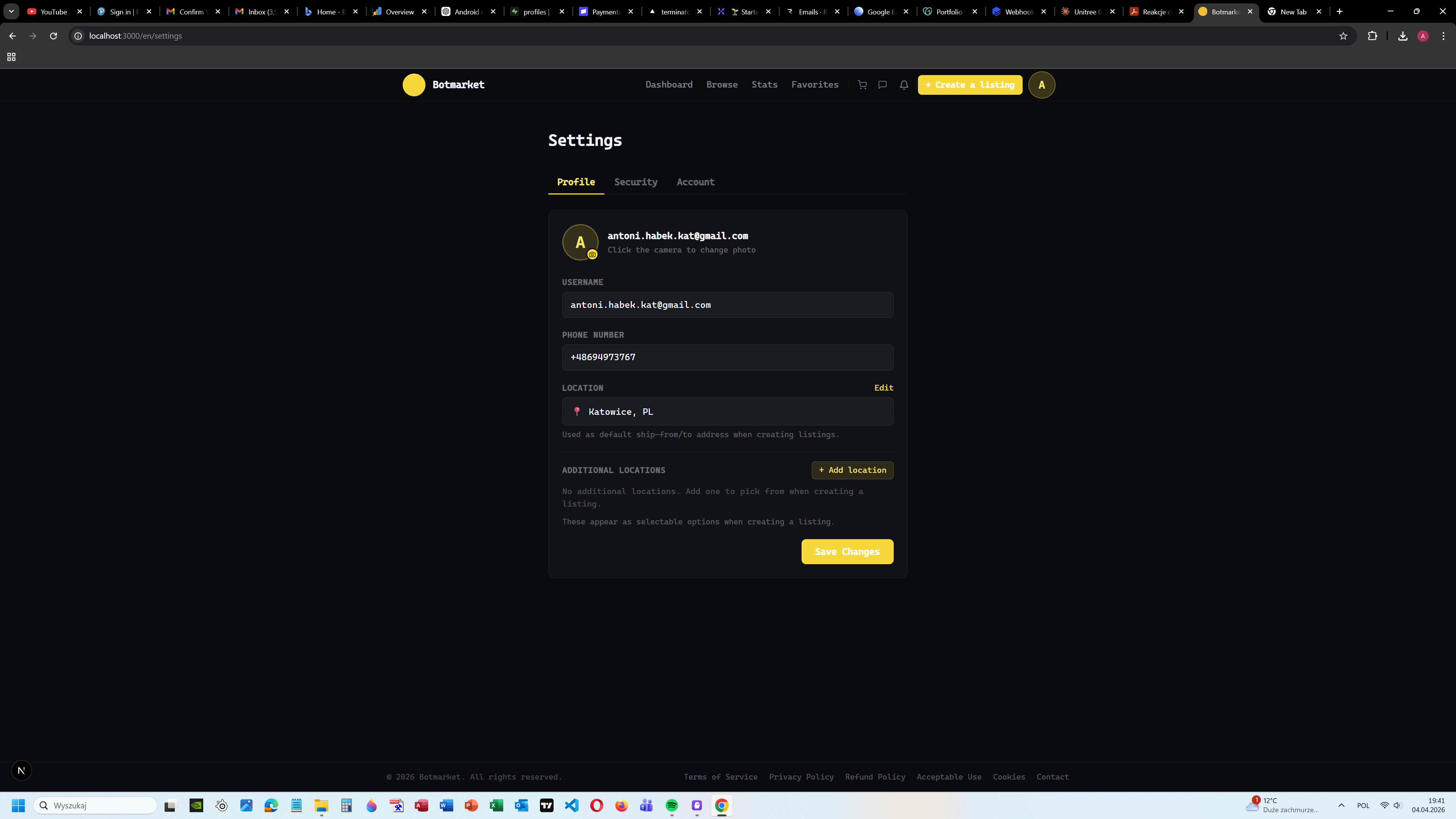Screen dimensions: 1456x819
Task: Open the Chrome extensions puzzle icon
Action: tap(1372, 36)
